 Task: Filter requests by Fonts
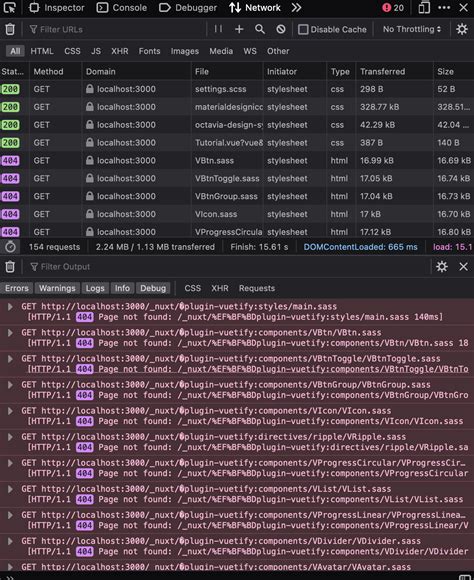(x=149, y=51)
